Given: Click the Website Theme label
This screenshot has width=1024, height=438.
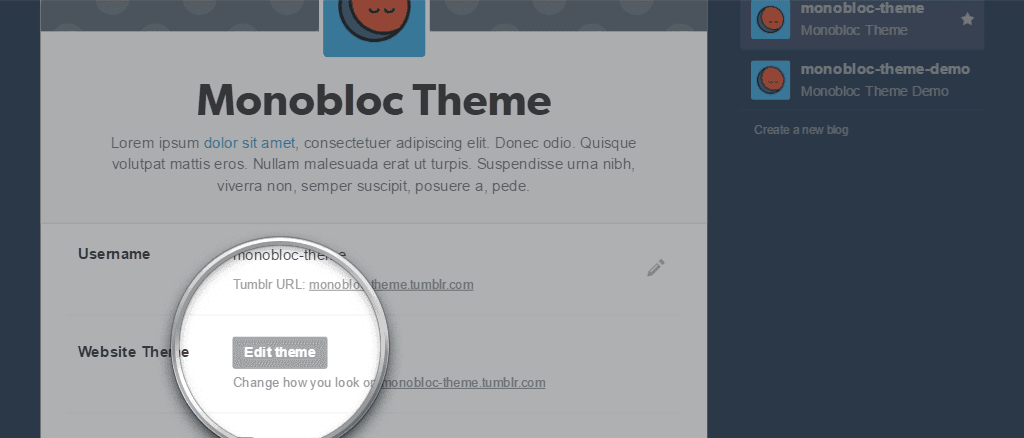Looking at the screenshot, I should [x=133, y=352].
